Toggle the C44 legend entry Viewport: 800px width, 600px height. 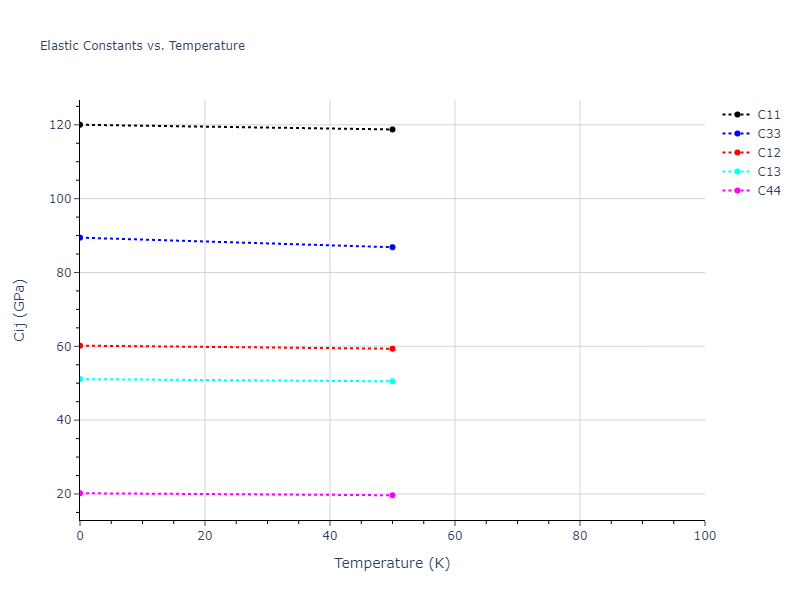768,191
